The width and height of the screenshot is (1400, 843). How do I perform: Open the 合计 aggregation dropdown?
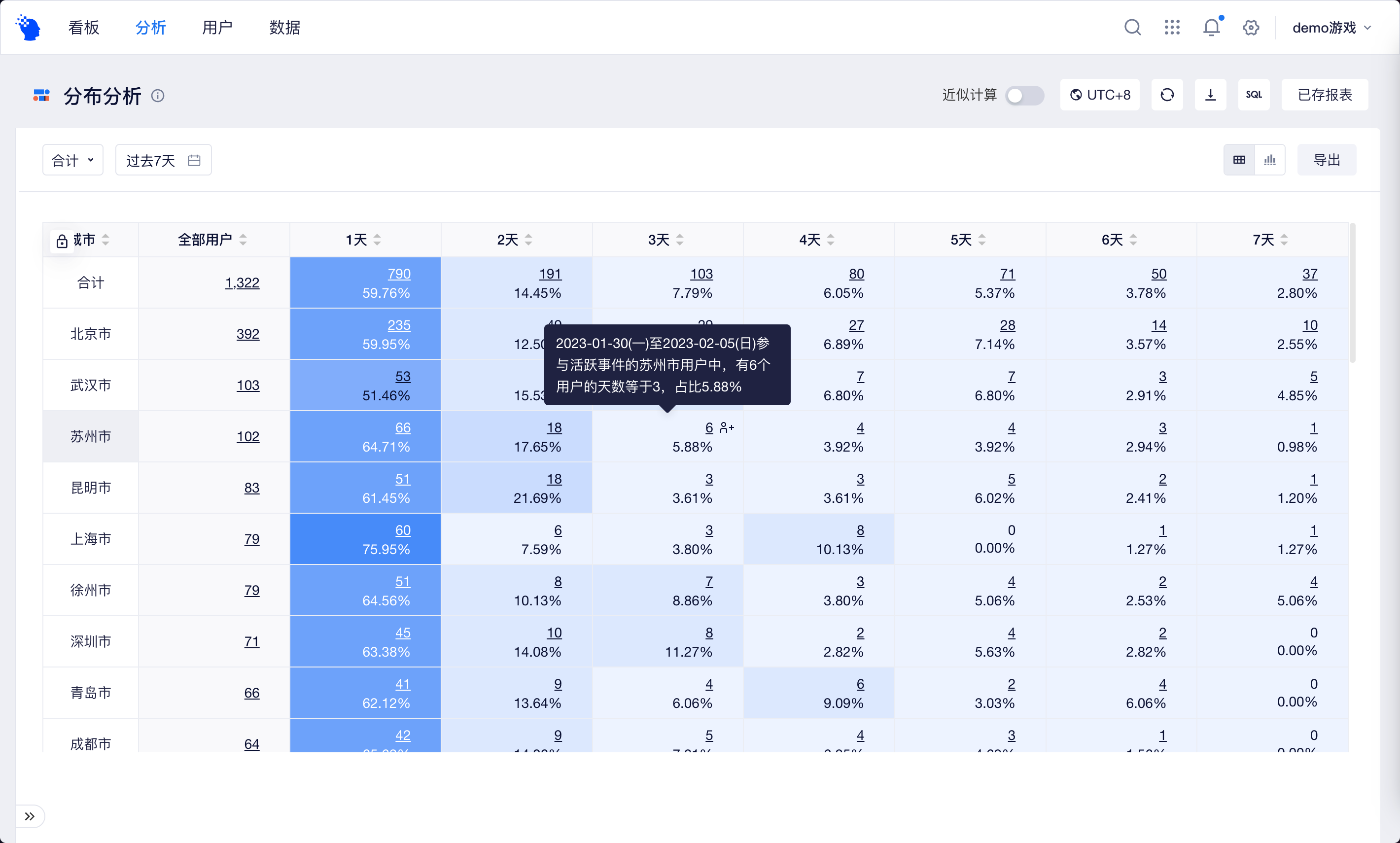point(72,160)
